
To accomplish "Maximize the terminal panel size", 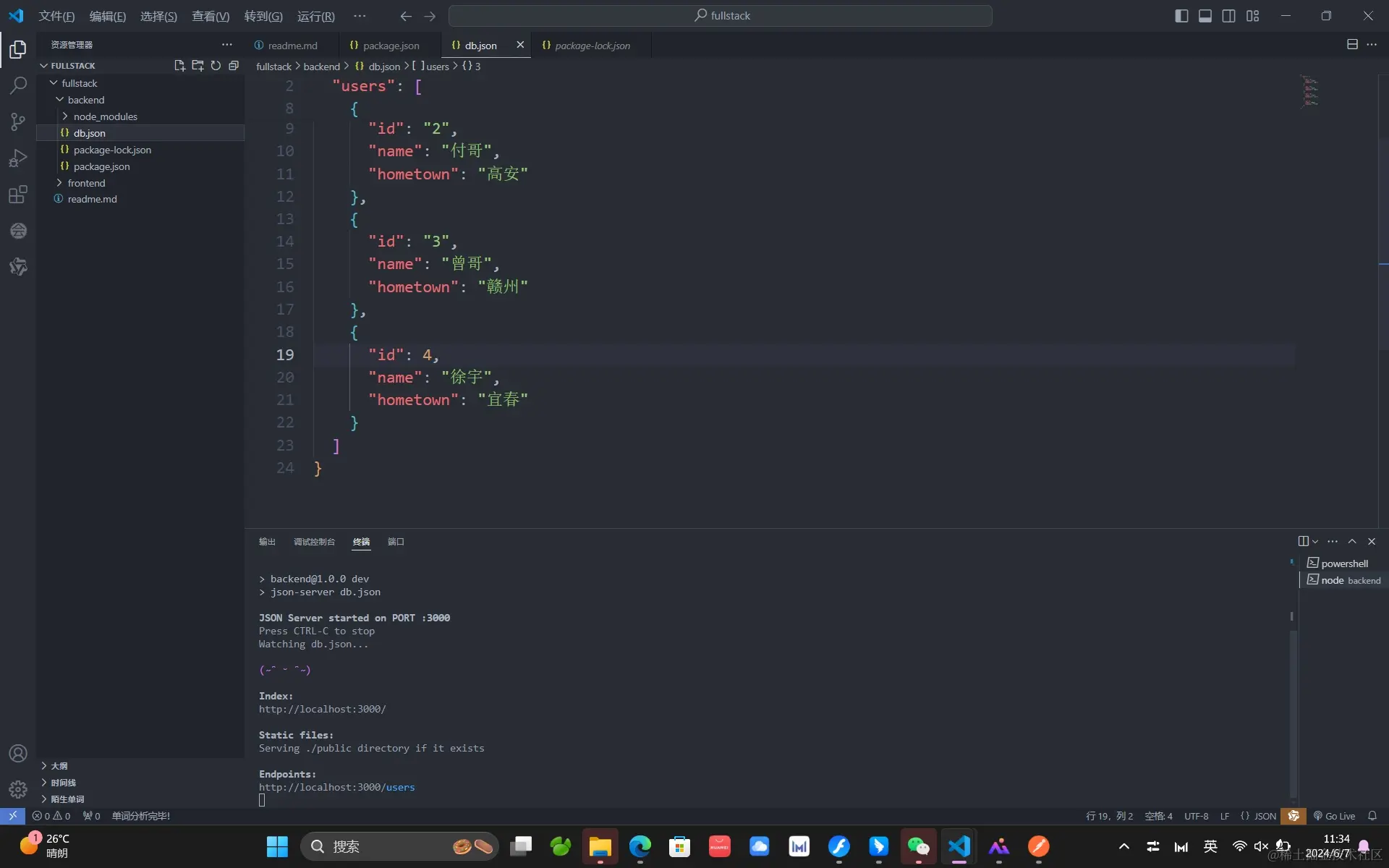I will tap(1352, 541).
